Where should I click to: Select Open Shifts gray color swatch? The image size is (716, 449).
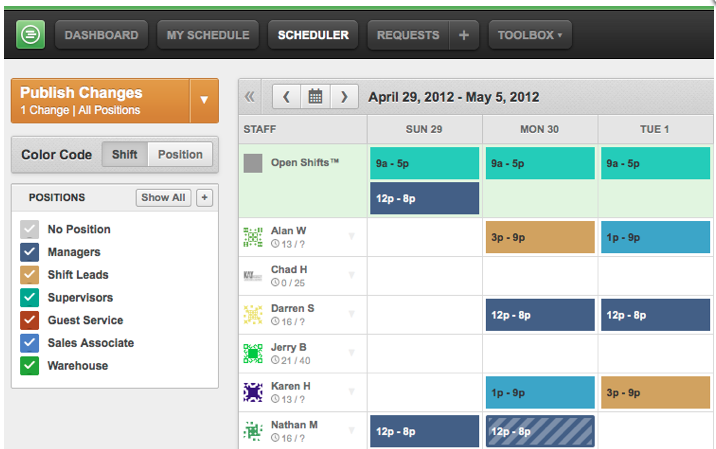tap(253, 163)
